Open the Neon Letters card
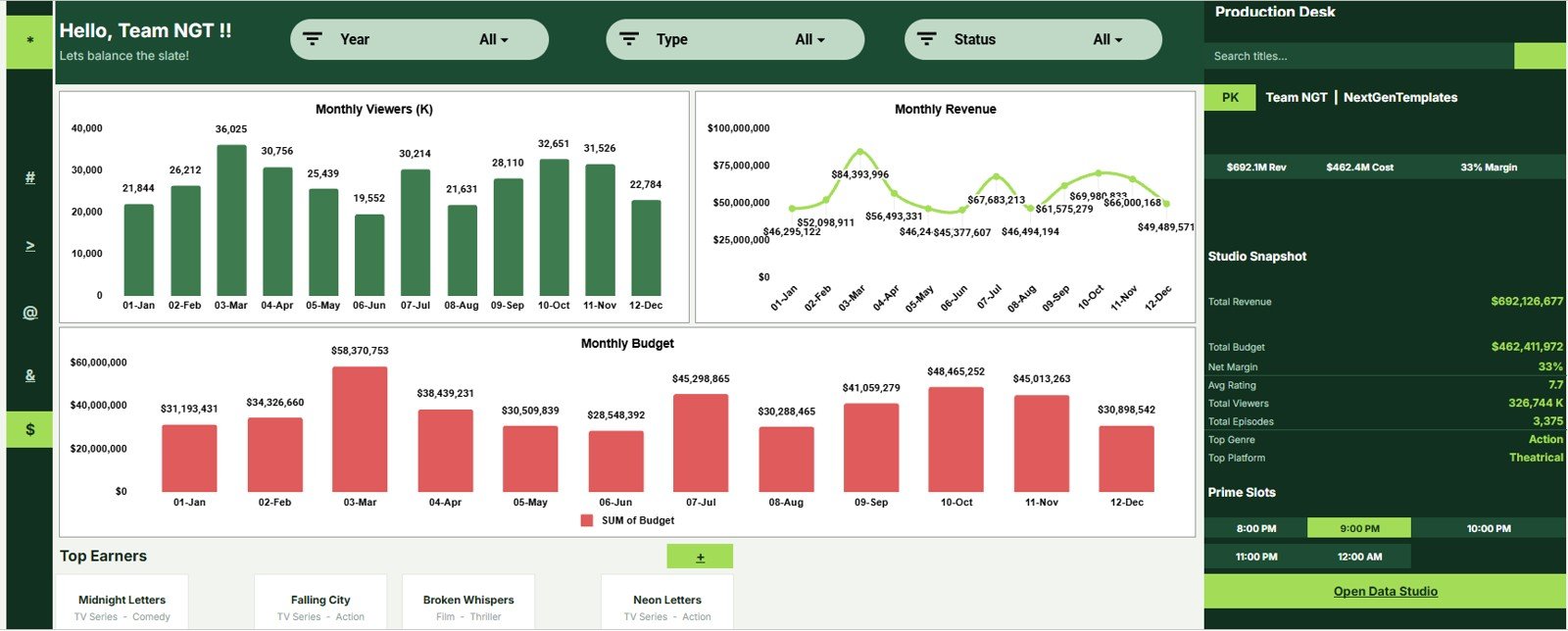 pyautogui.click(x=667, y=603)
